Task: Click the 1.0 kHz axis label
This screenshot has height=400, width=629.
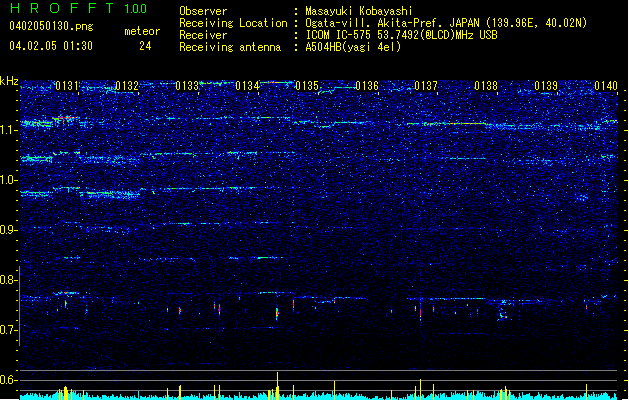Action: (9, 180)
